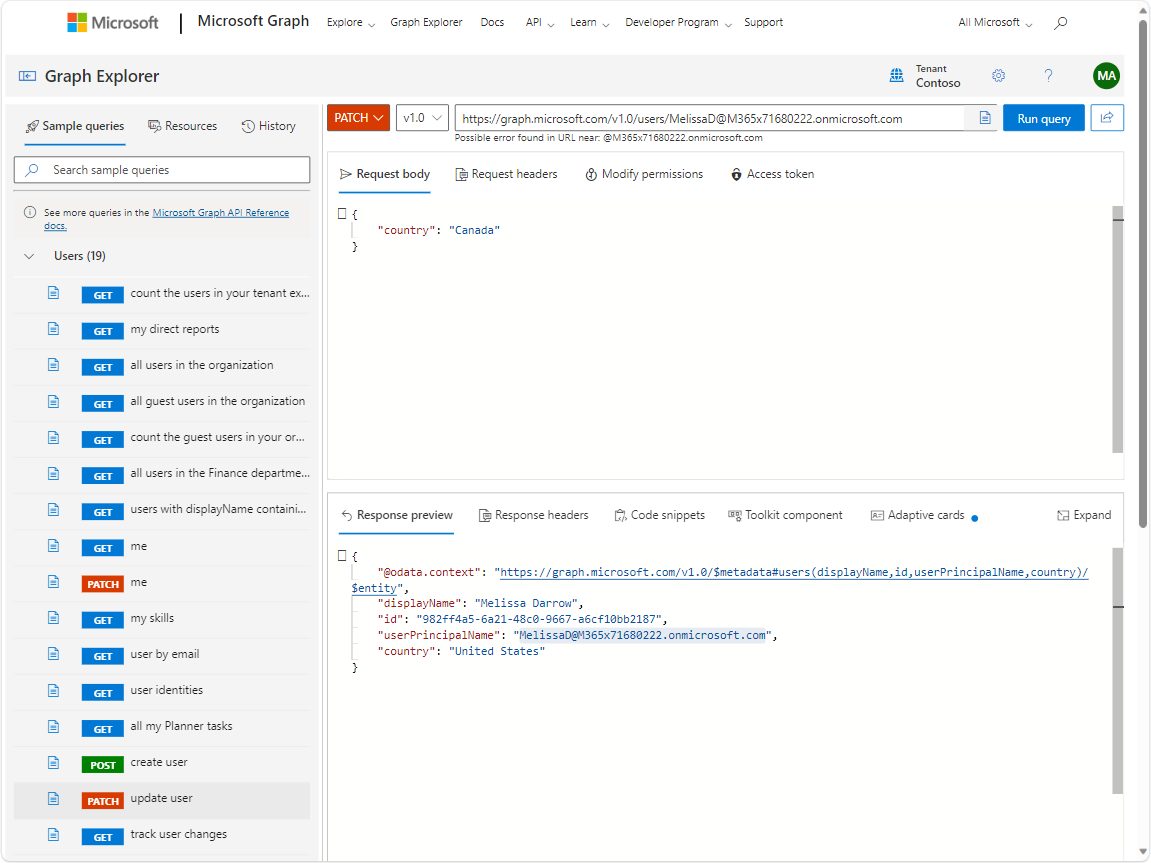Click the docs icon beside 'all users in the organization'
This screenshot has width=1151, height=863.
click(54, 365)
